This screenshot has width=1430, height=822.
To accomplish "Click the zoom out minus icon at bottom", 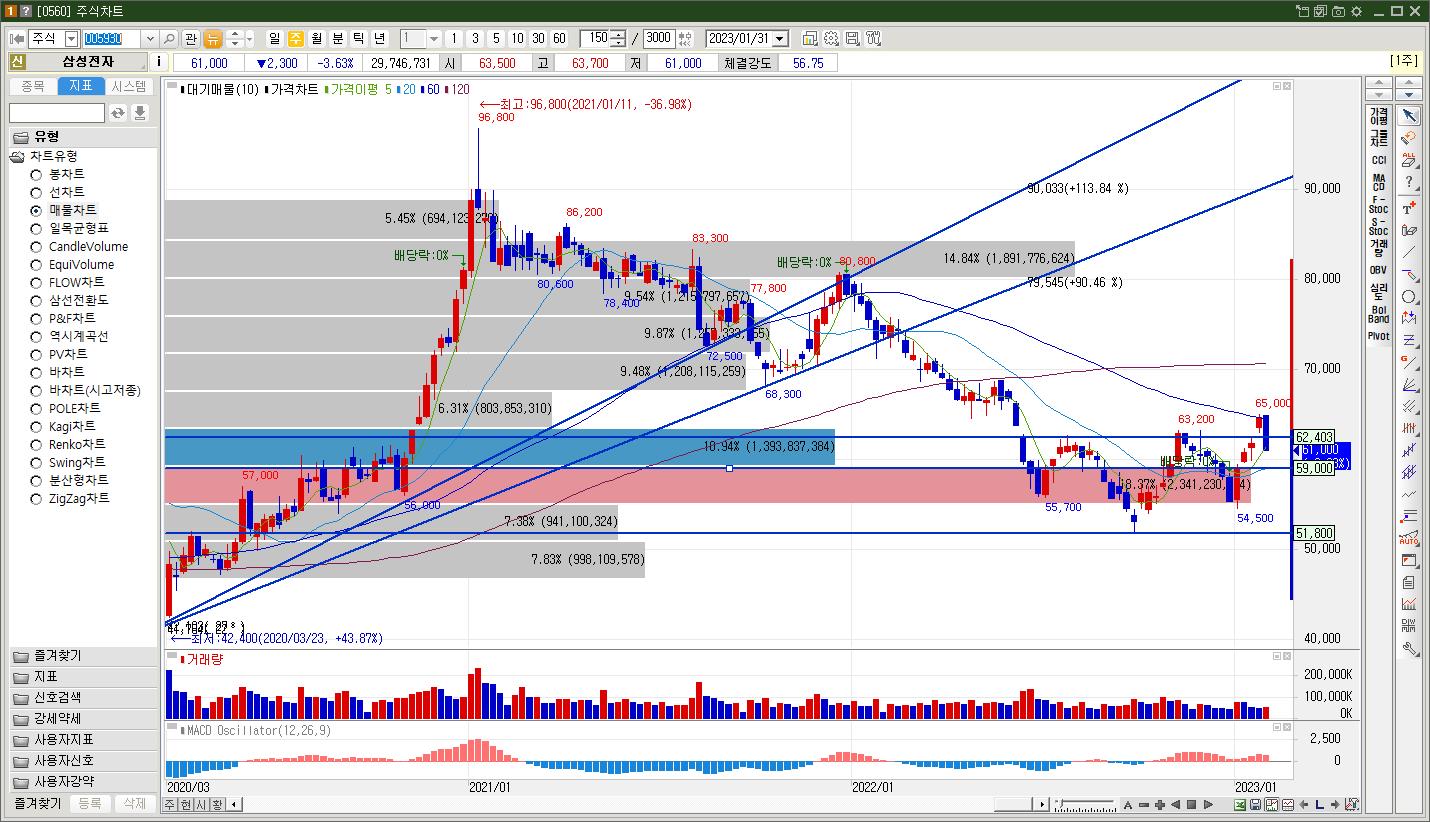I will tap(1144, 805).
